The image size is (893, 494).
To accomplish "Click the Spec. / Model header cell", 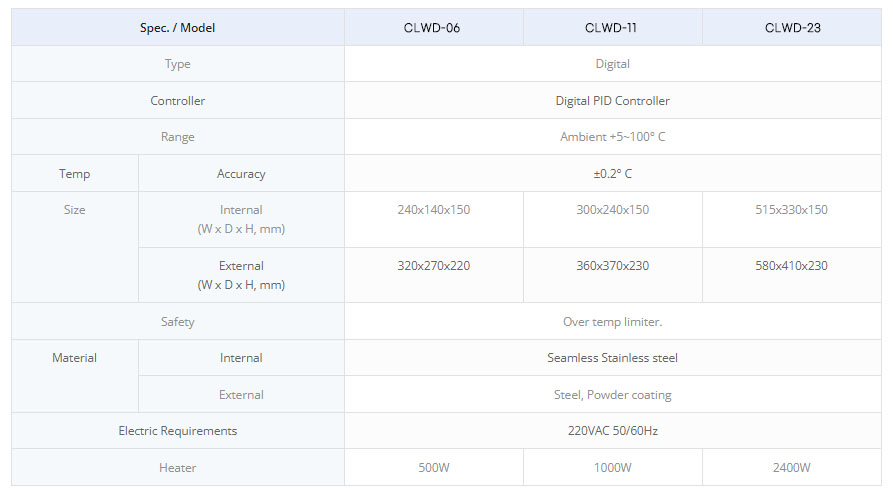I will [x=177, y=28].
